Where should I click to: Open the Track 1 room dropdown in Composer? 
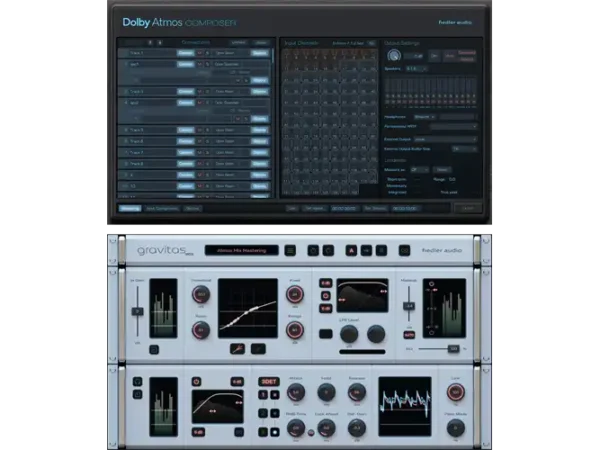pos(232,53)
